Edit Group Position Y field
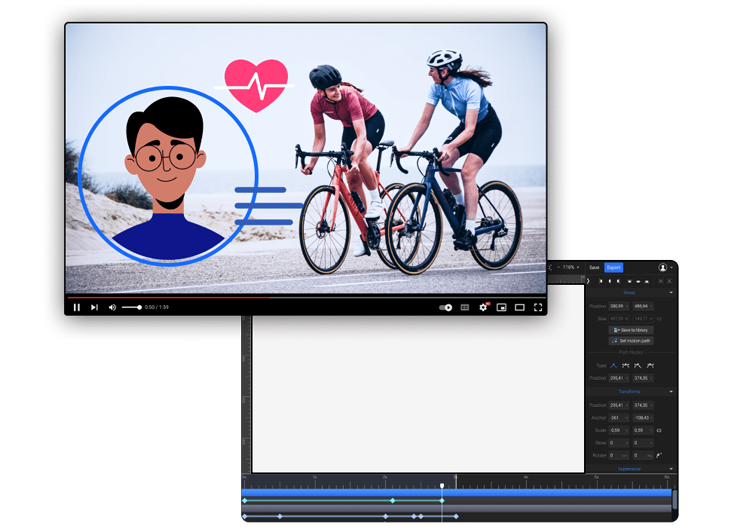 pyautogui.click(x=643, y=306)
